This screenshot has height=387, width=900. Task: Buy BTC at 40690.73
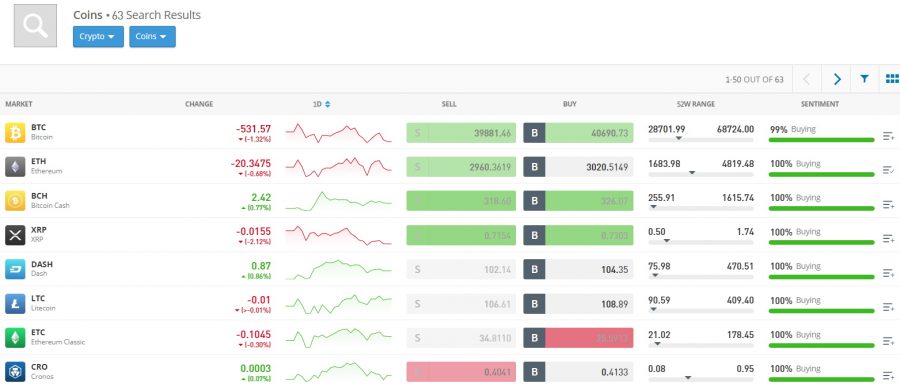[578, 133]
